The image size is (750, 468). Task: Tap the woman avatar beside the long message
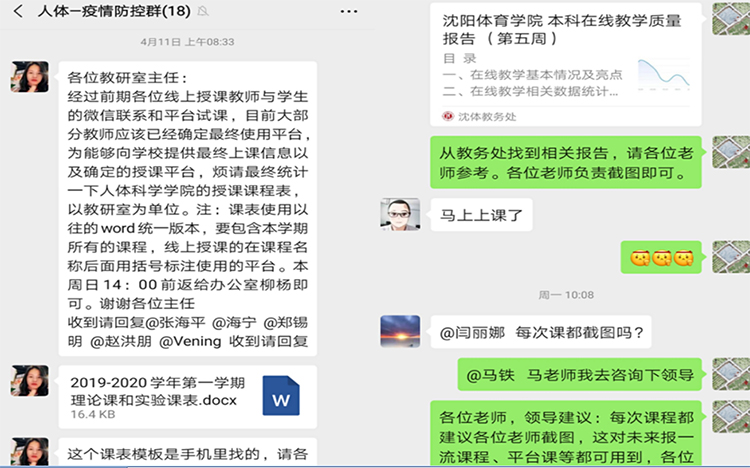30,77
